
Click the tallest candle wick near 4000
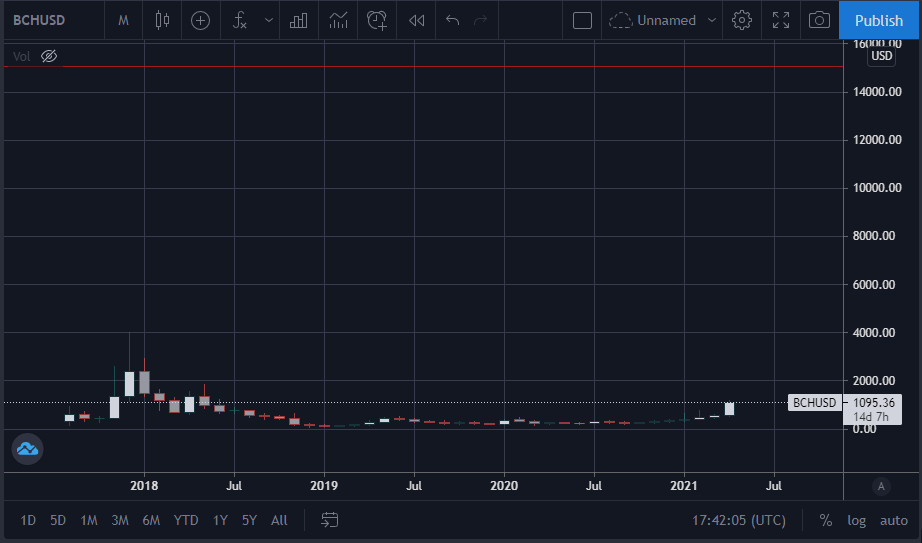coord(129,352)
